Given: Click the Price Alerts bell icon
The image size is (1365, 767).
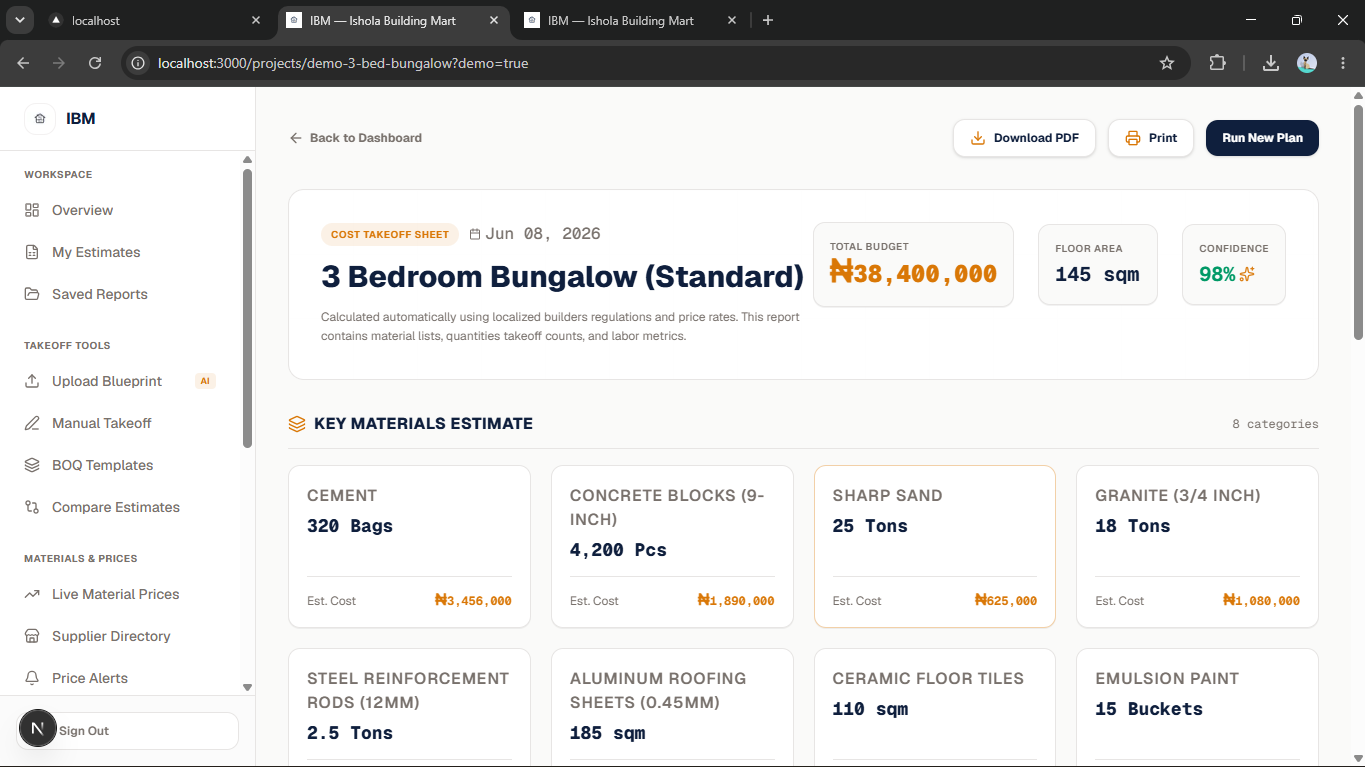Looking at the screenshot, I should click(32, 678).
